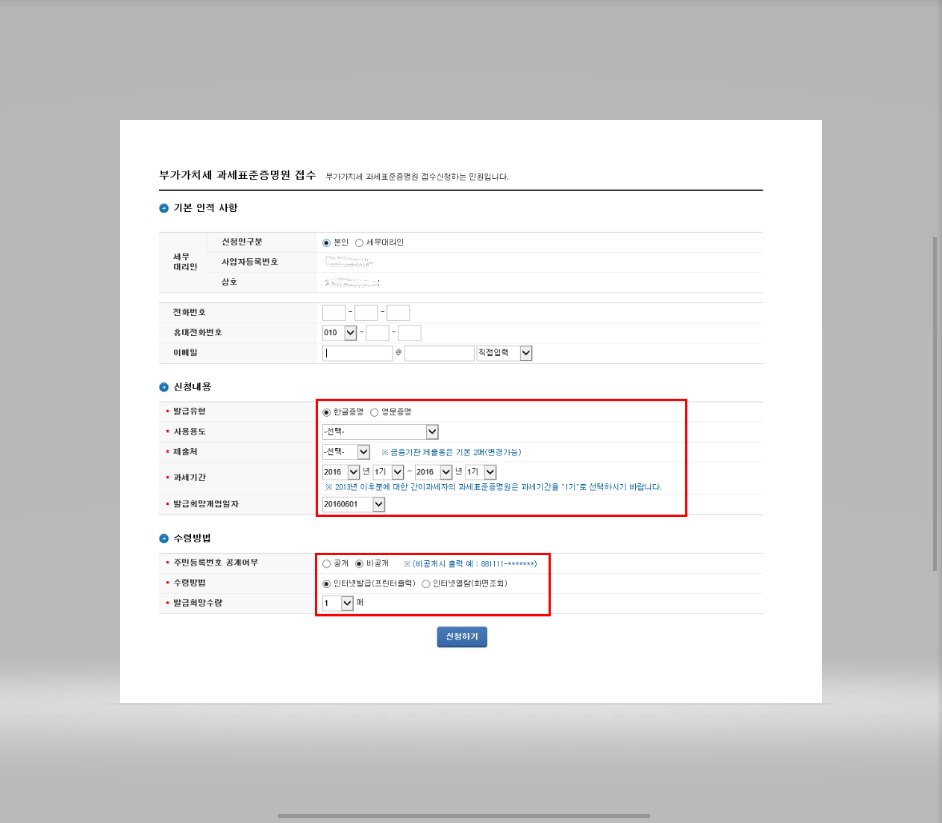Screen dimensions: 942x823
Task: Set resident number disclosure to 공개
Action: [325, 564]
